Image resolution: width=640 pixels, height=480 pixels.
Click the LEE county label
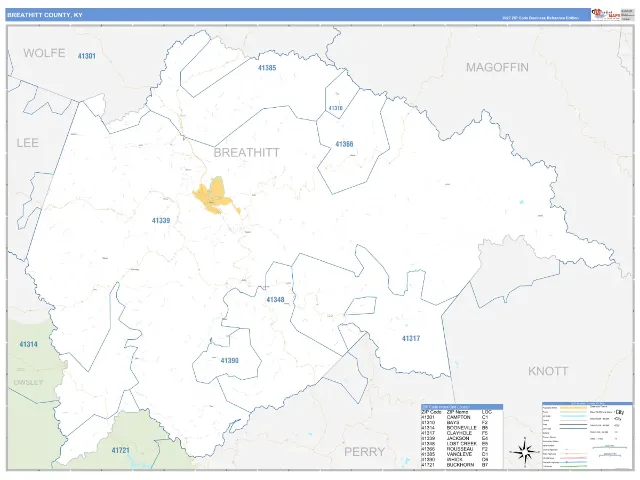pyautogui.click(x=27, y=143)
